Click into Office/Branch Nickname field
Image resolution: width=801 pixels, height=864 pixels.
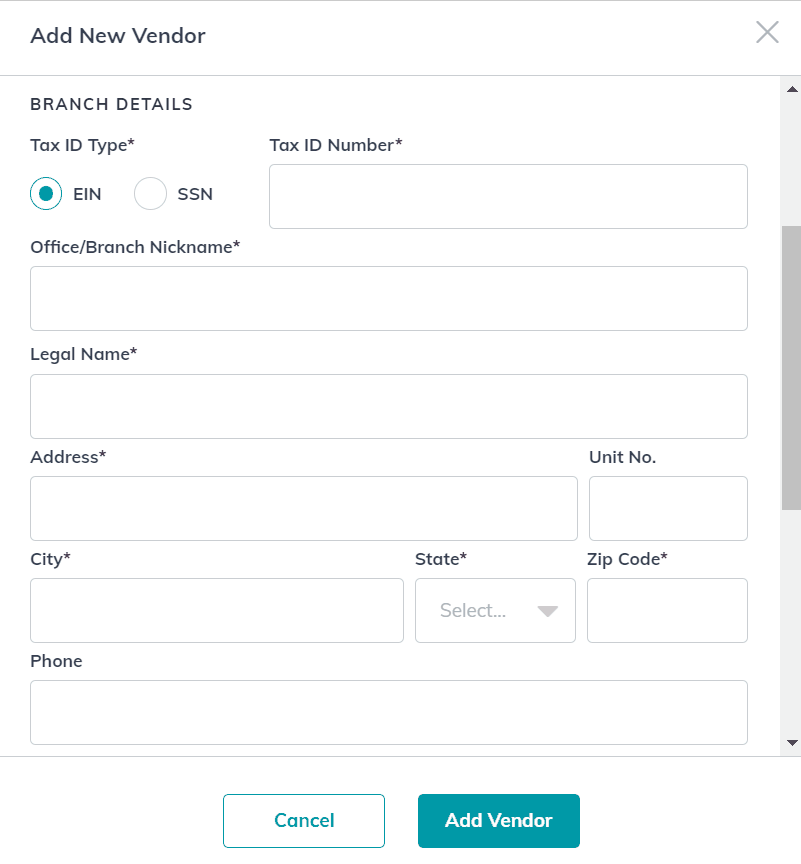(x=389, y=299)
